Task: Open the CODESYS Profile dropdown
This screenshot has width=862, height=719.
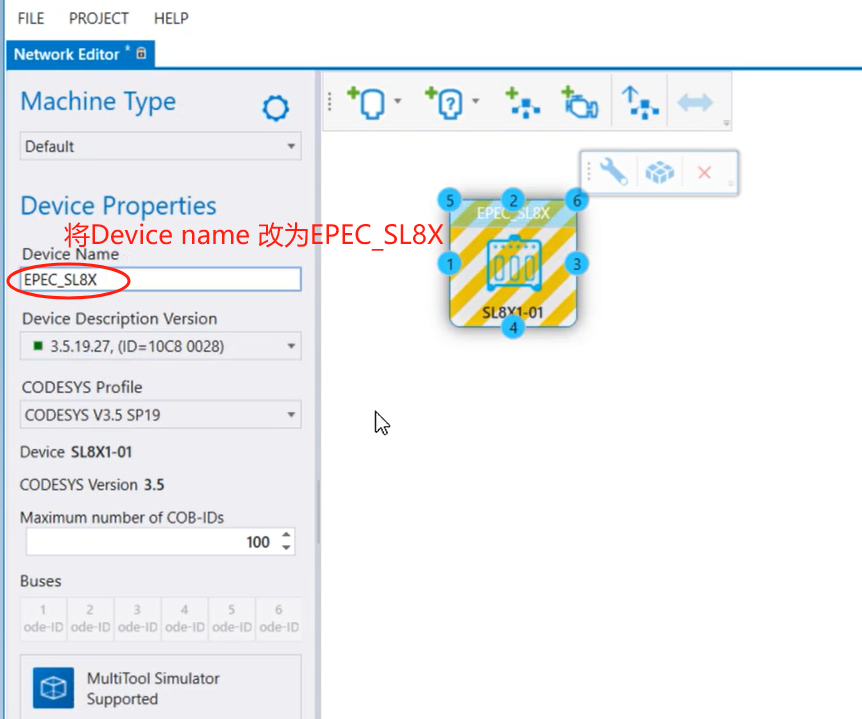Action: pyautogui.click(x=161, y=414)
